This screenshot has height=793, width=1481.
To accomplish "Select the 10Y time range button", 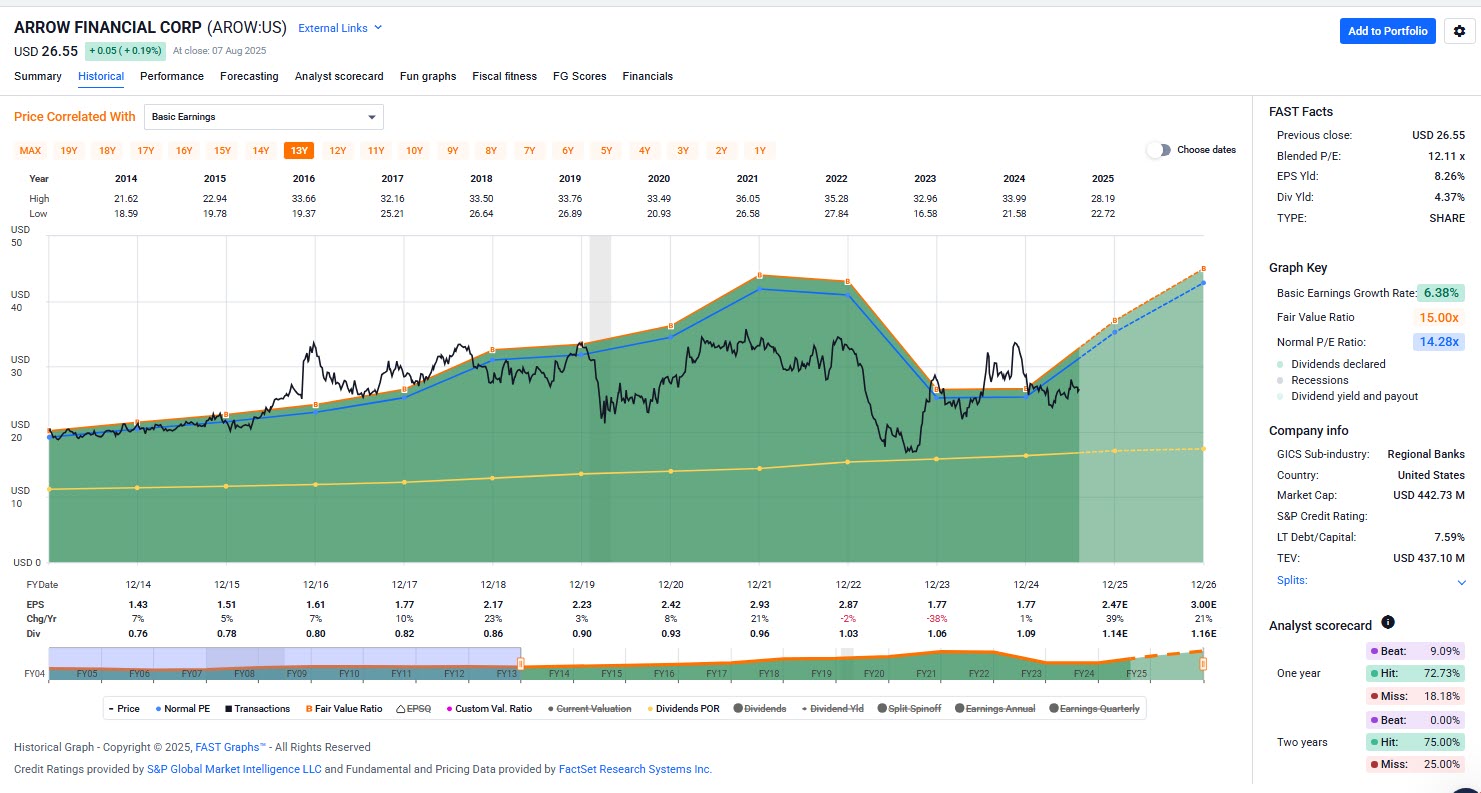I will [x=414, y=151].
